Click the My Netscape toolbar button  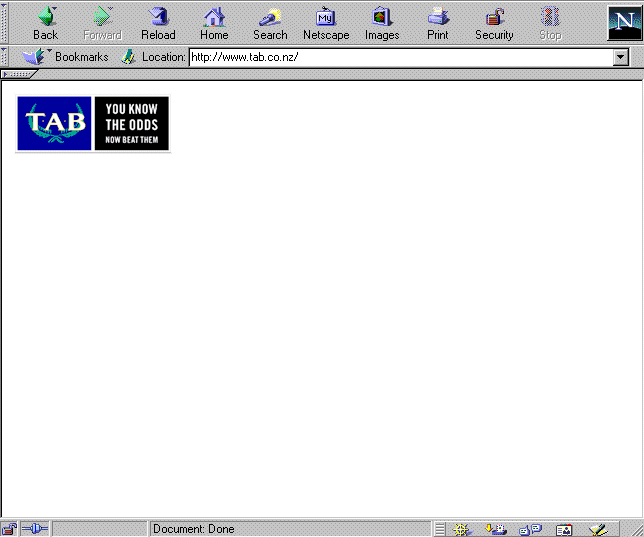tap(326, 23)
